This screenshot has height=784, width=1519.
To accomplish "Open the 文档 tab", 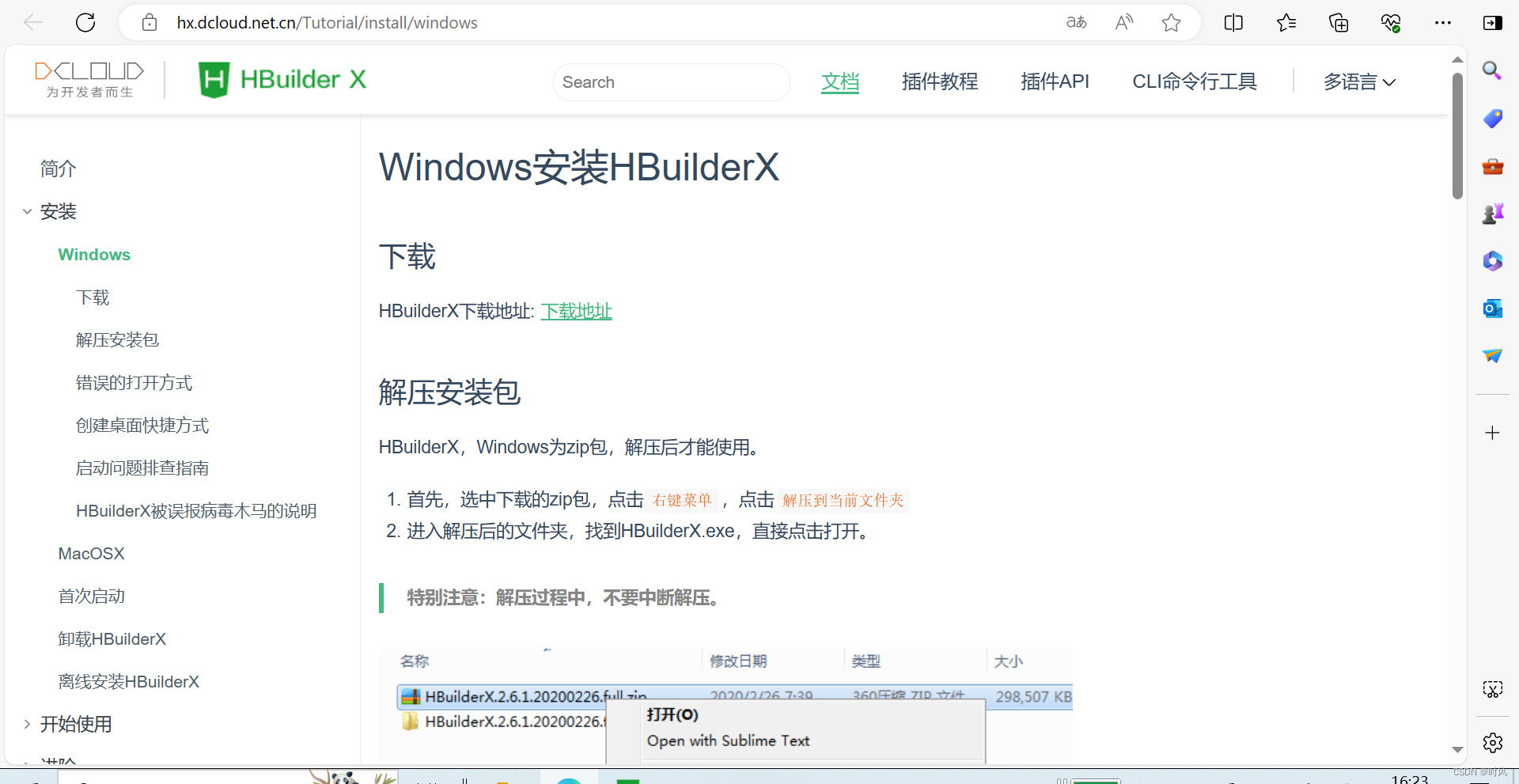I will 840,81.
